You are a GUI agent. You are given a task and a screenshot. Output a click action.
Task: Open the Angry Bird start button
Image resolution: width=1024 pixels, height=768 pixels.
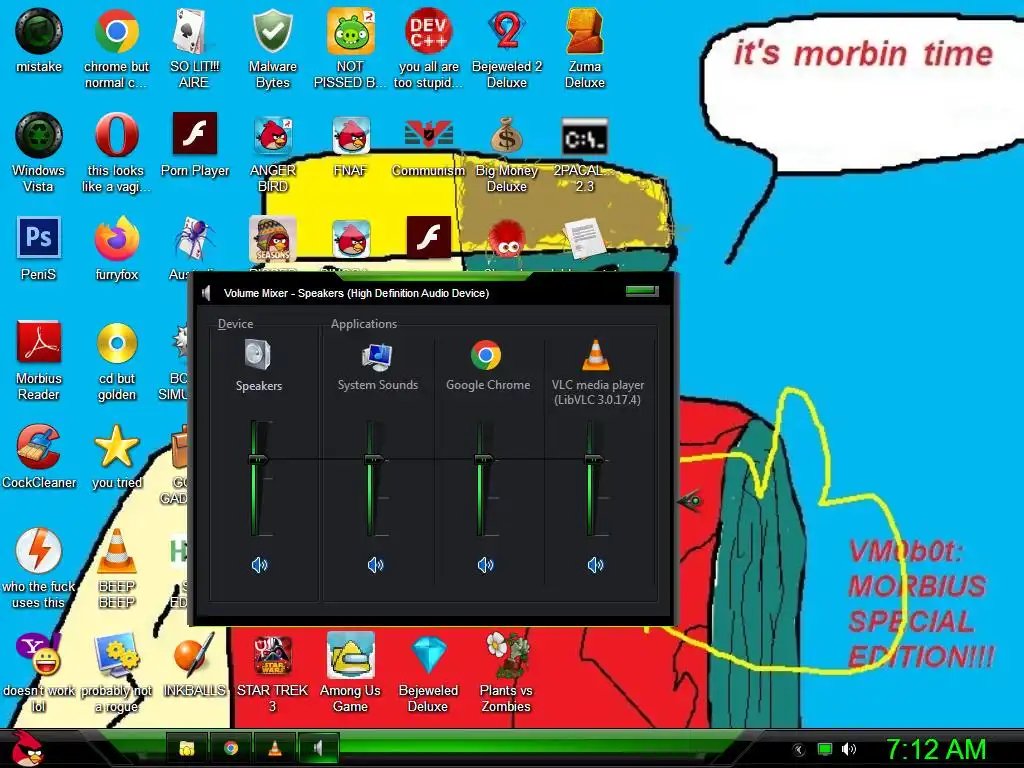coord(27,748)
